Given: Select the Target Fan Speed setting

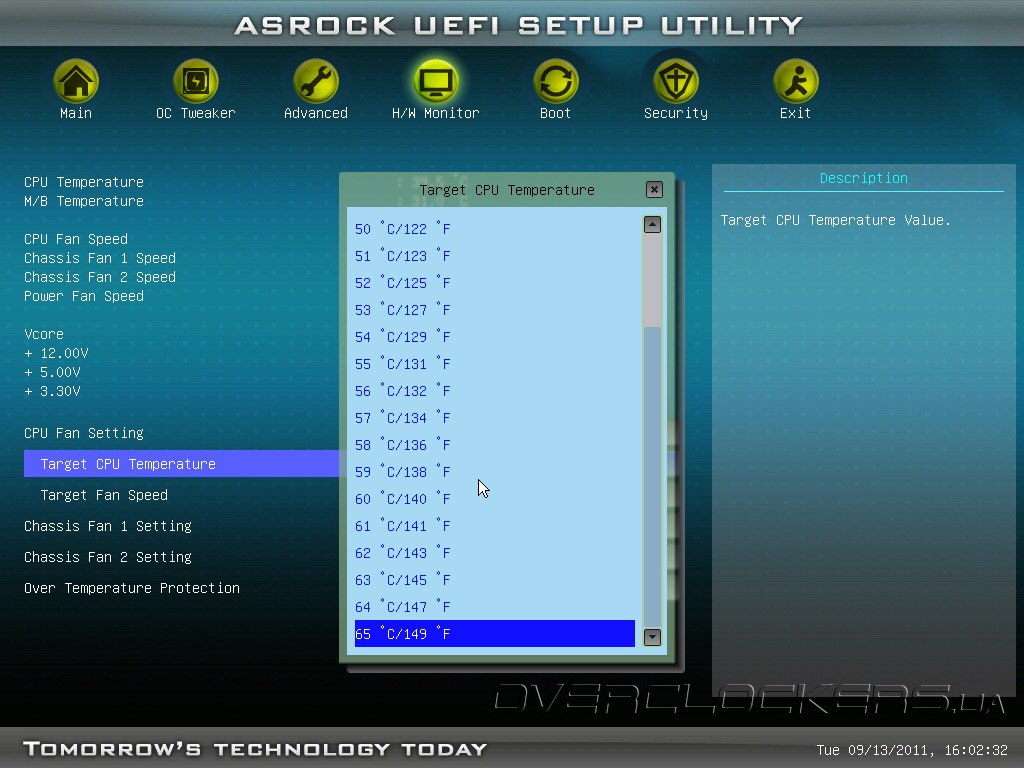Looking at the screenshot, I should (104, 495).
